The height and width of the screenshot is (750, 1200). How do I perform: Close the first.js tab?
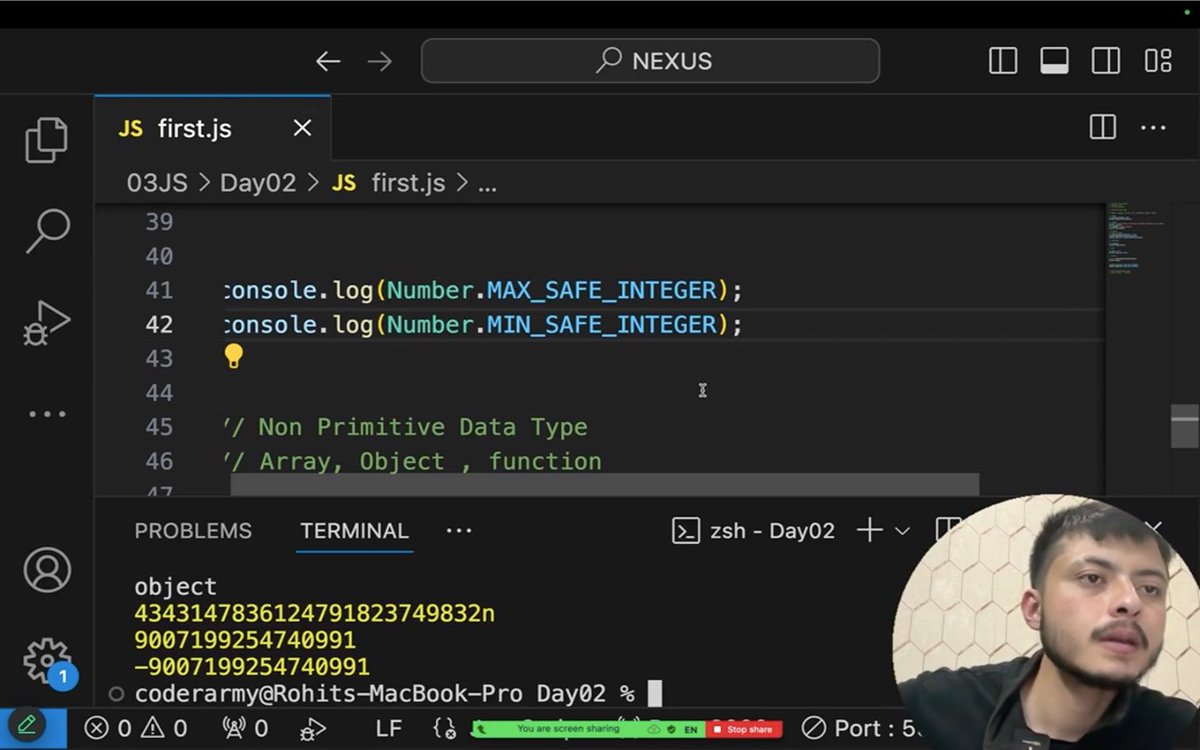[302, 128]
